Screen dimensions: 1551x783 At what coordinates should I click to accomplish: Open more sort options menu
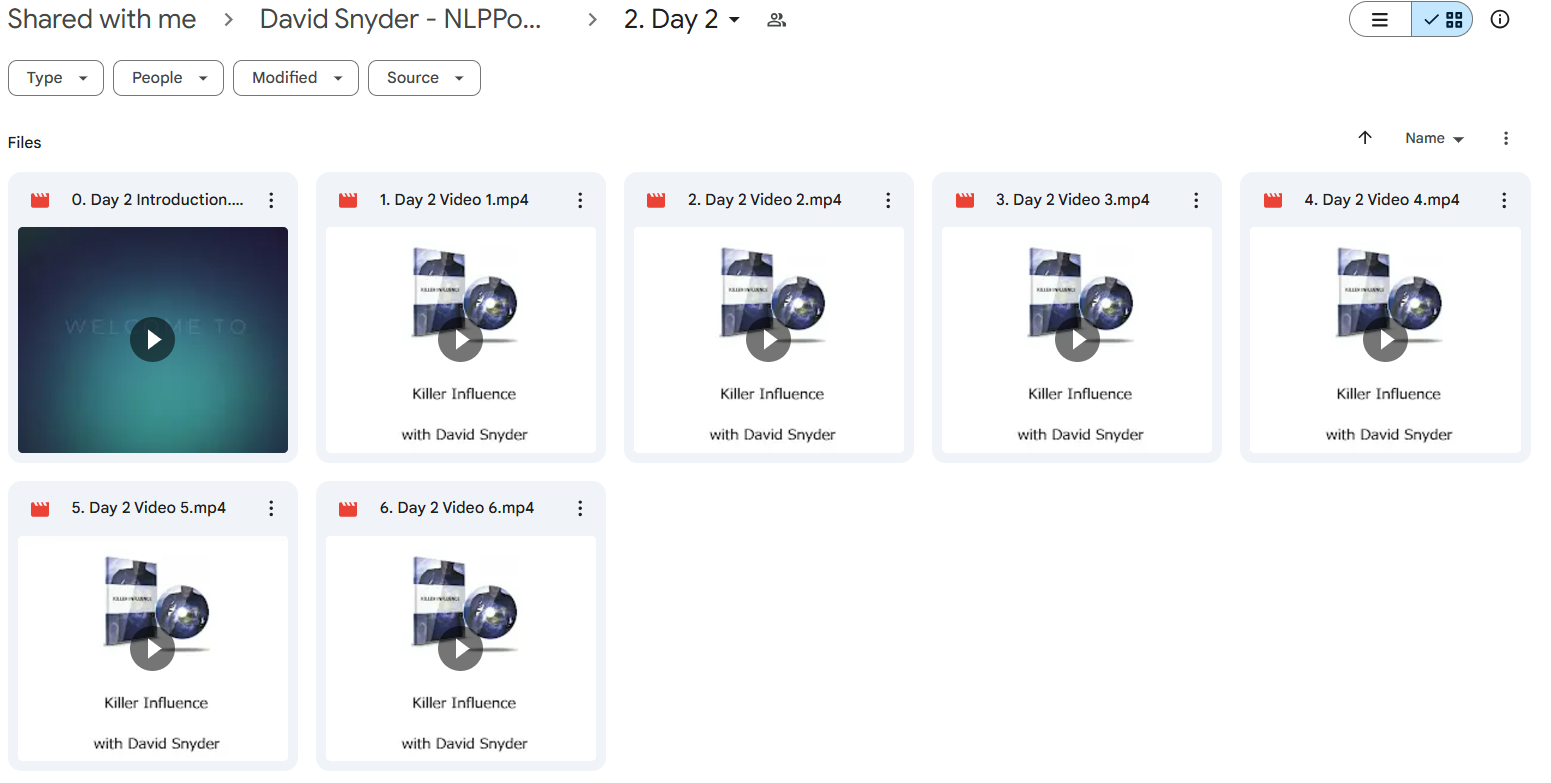tap(1506, 138)
